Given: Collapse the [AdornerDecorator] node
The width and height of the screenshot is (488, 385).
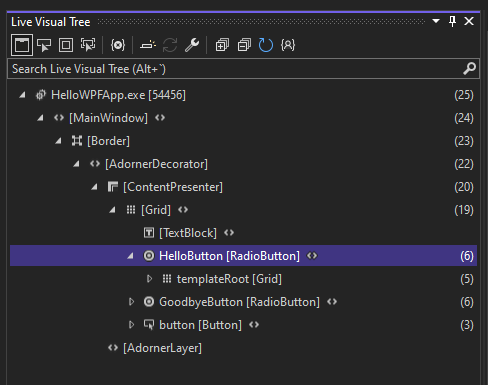Looking at the screenshot, I should (76, 164).
